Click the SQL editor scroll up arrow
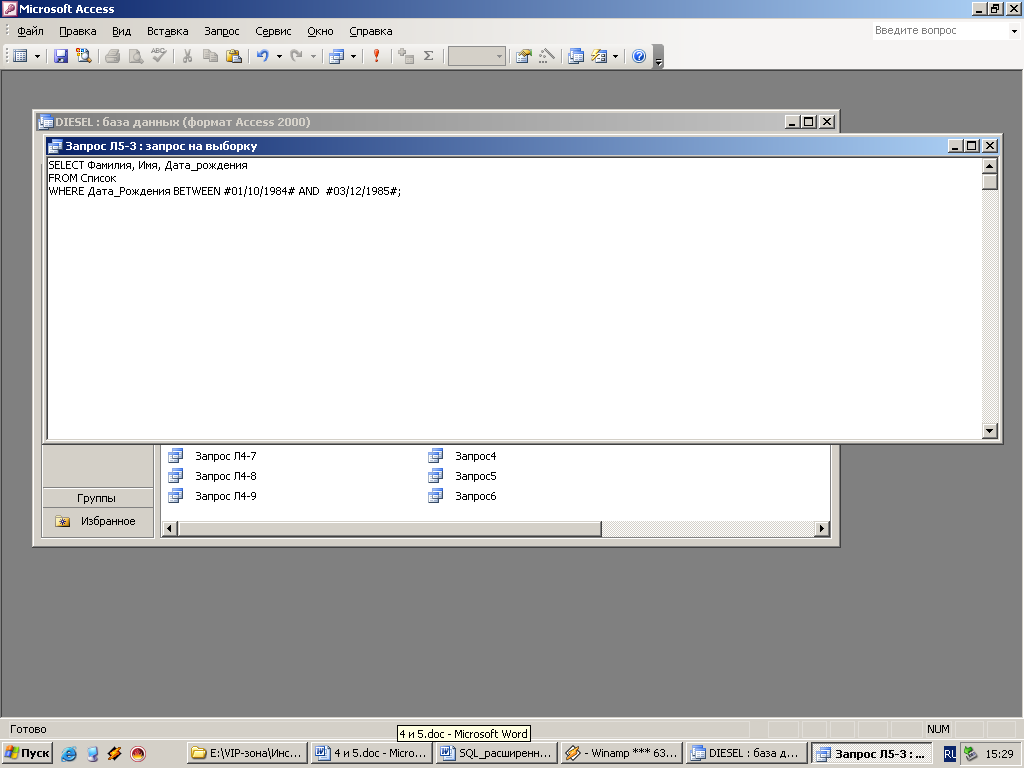The width and height of the screenshot is (1024, 768). (989, 166)
